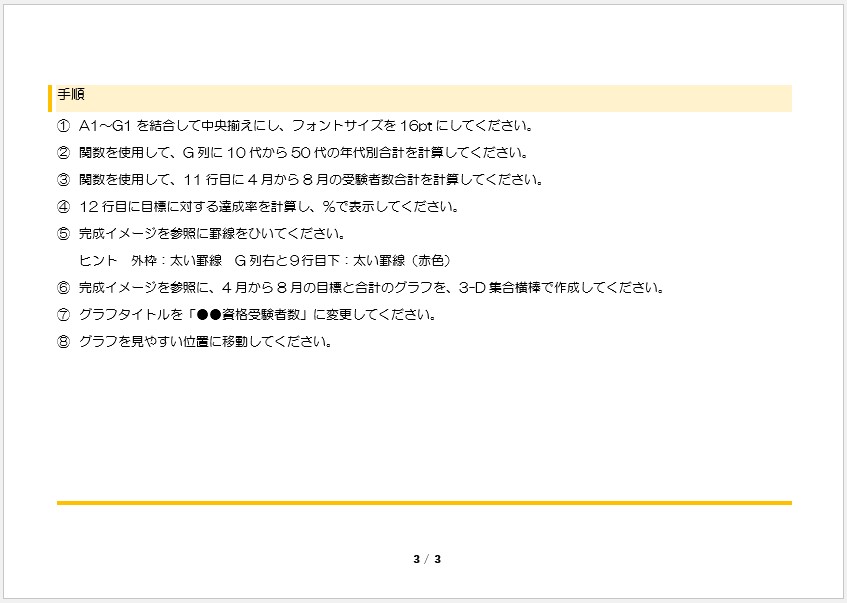Click the step about 11行目 受験者数合計
Screen dimensions: 847x603
[x=310, y=181]
